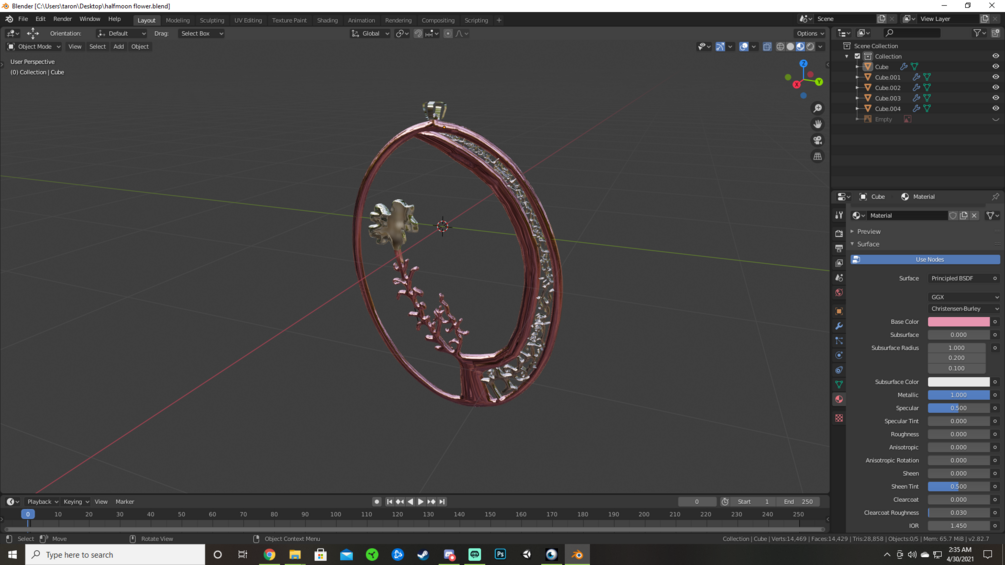This screenshot has width=1005, height=565.
Task: Open the Object properties tab
Action: coord(839,311)
